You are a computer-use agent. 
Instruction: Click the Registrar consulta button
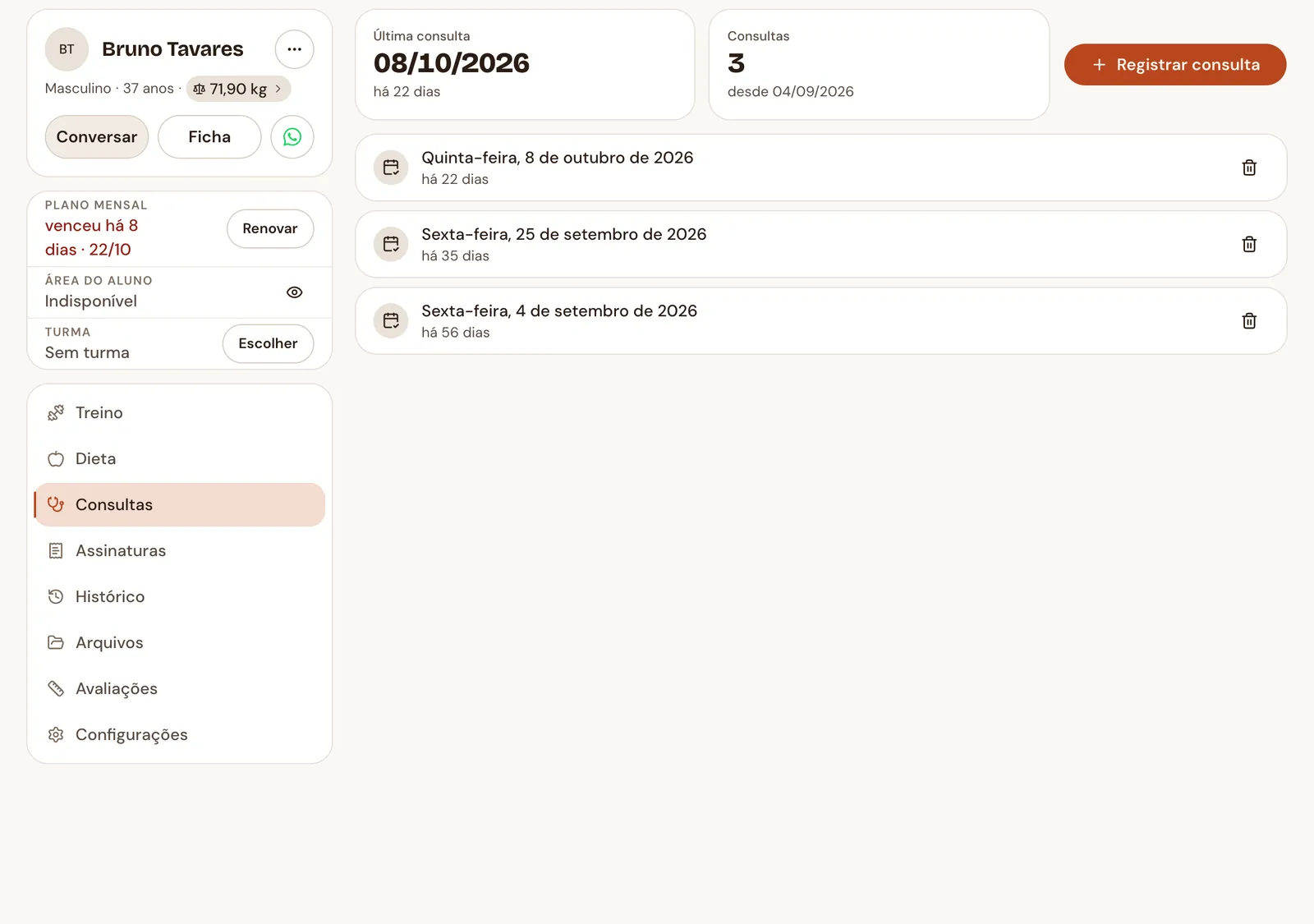tap(1175, 65)
